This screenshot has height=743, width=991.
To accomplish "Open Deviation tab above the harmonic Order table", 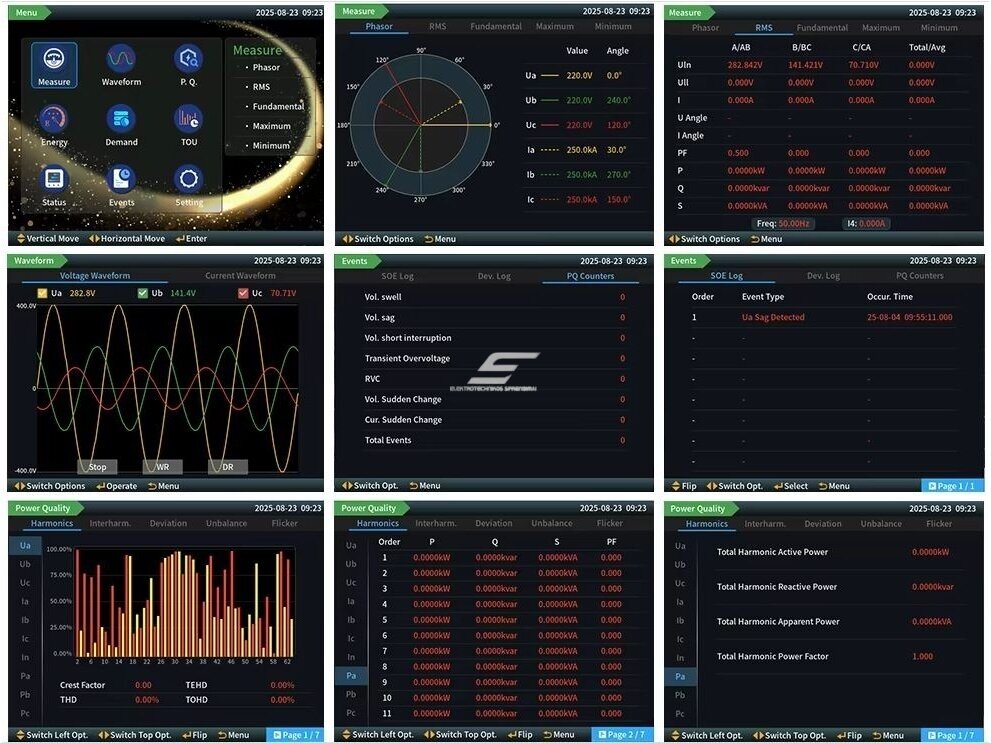I will coord(494,523).
